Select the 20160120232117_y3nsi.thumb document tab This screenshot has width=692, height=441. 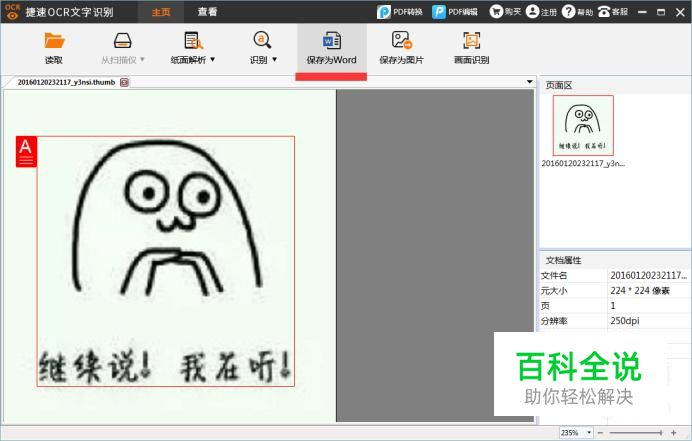coord(66,83)
